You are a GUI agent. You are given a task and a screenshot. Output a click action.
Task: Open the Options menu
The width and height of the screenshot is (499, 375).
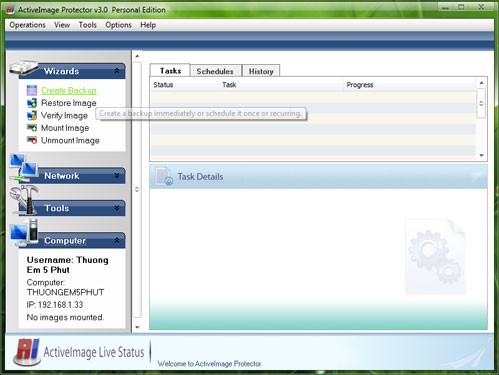pos(118,25)
